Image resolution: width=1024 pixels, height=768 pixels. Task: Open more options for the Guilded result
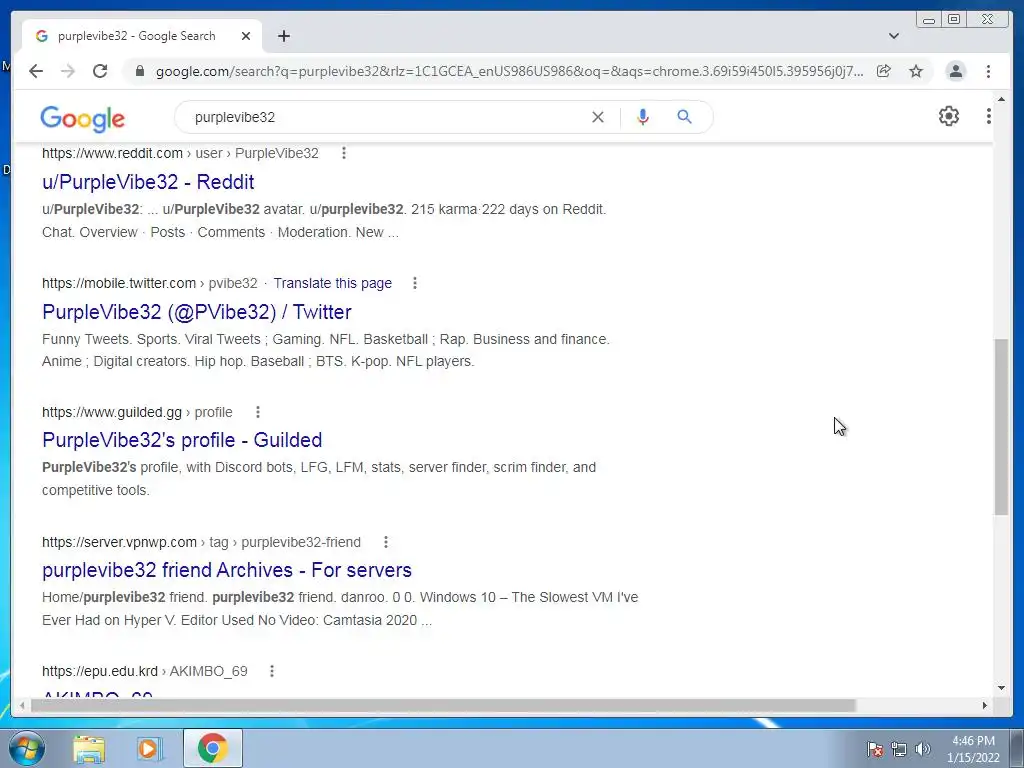(x=258, y=412)
